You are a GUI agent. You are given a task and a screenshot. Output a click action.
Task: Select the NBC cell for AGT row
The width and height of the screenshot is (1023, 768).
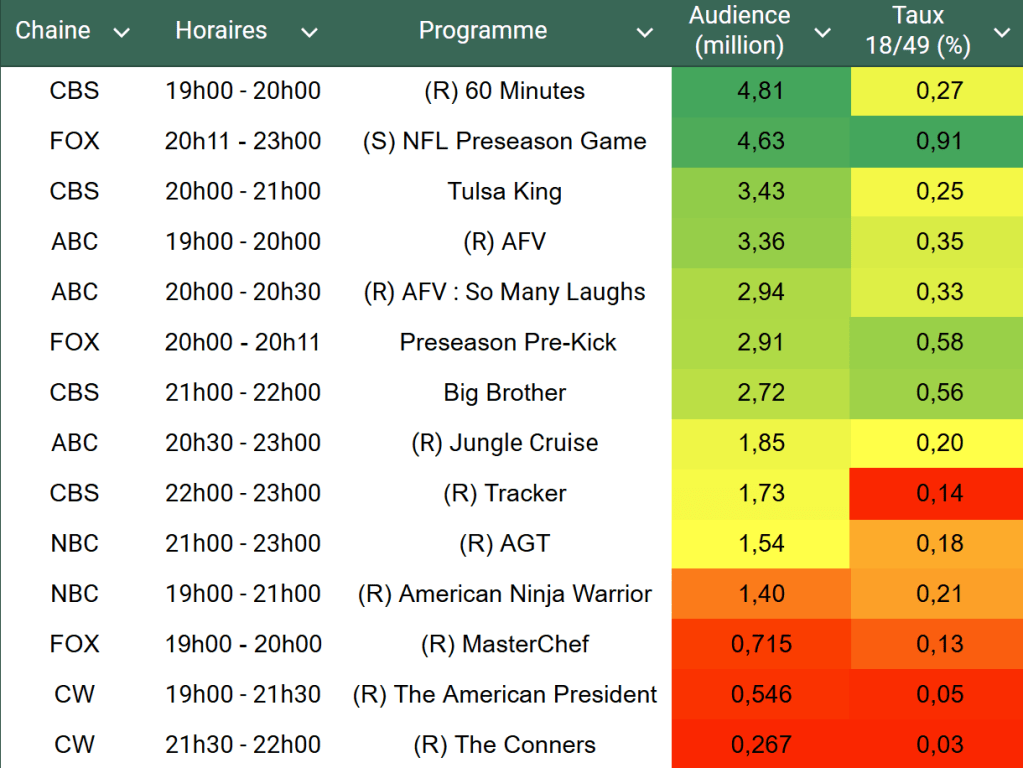tap(75, 544)
